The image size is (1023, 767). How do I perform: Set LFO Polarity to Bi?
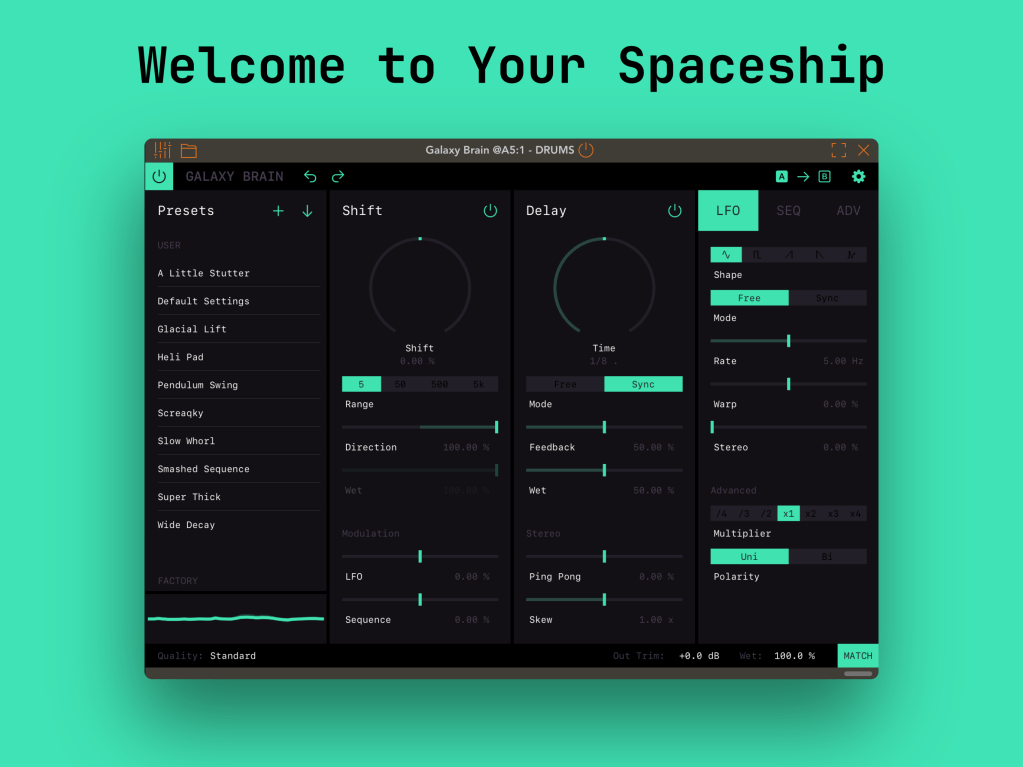[827, 557]
